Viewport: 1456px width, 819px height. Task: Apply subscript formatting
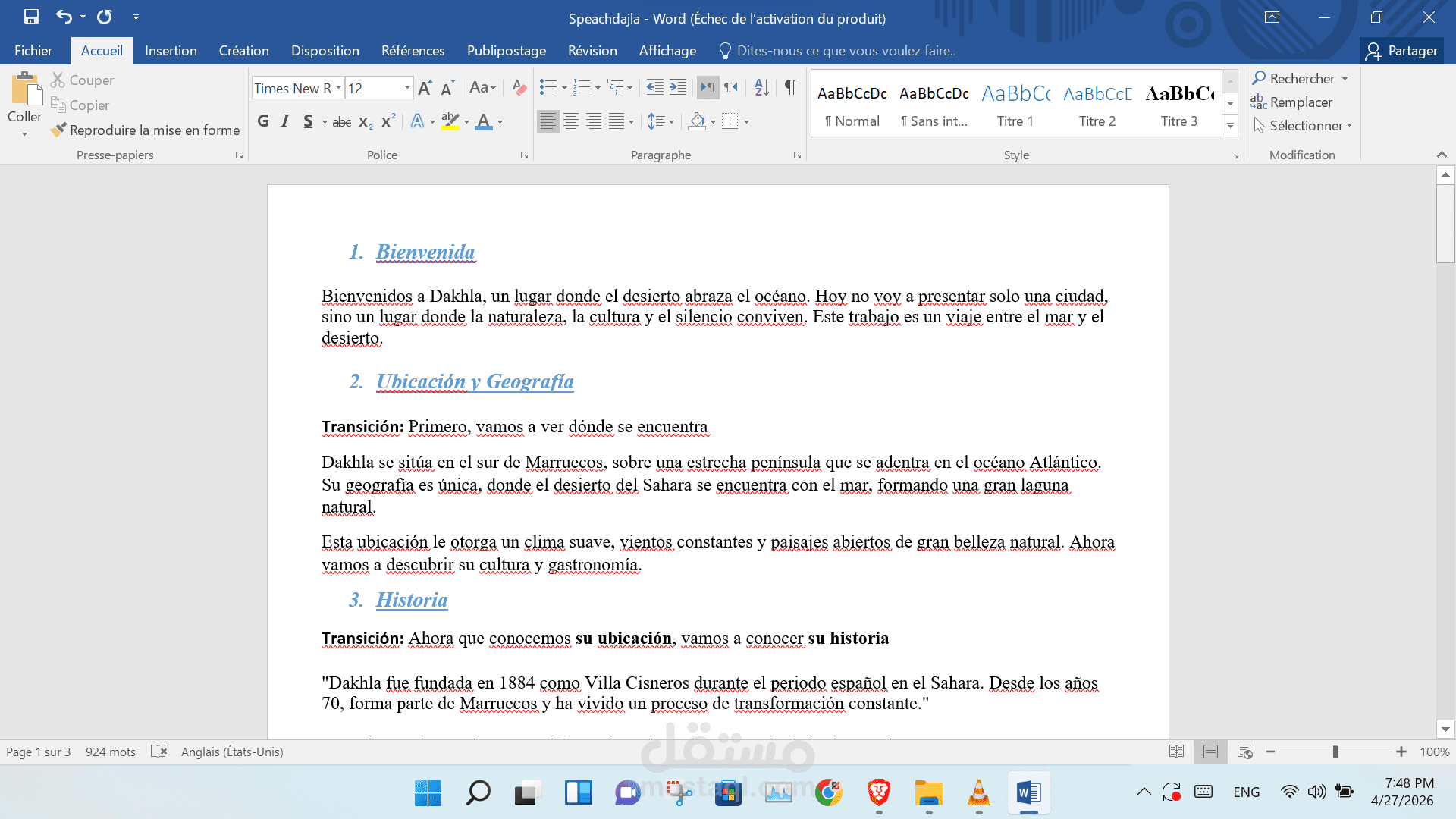click(366, 122)
